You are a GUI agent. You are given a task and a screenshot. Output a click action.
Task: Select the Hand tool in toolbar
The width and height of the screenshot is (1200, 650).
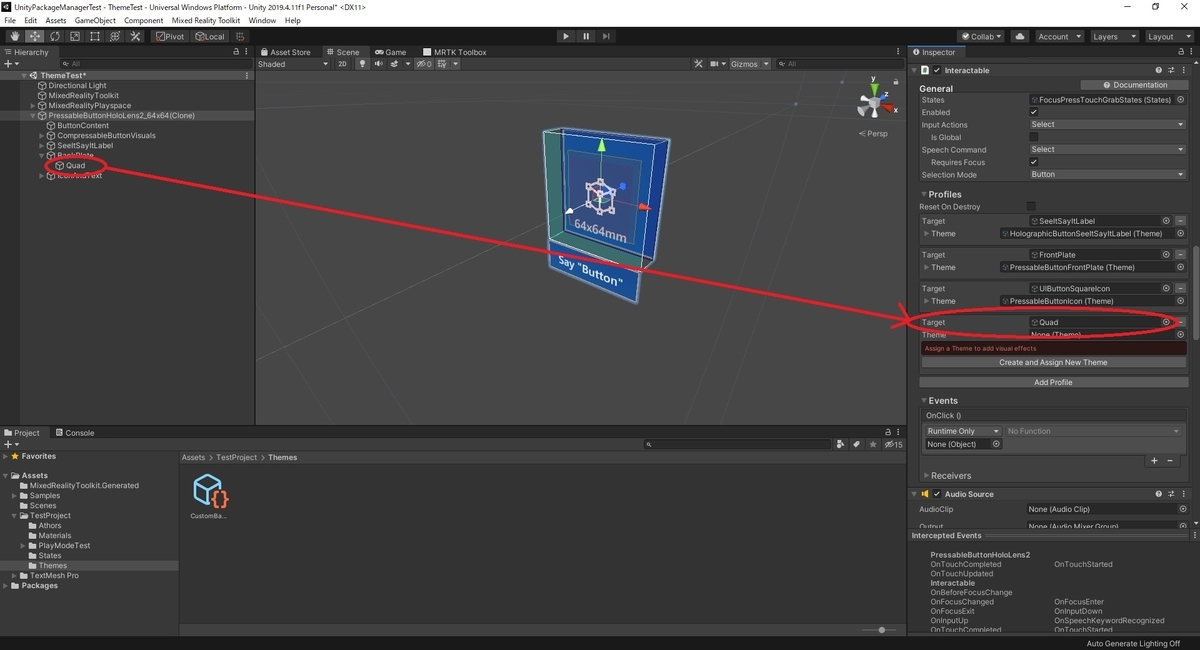coord(15,37)
